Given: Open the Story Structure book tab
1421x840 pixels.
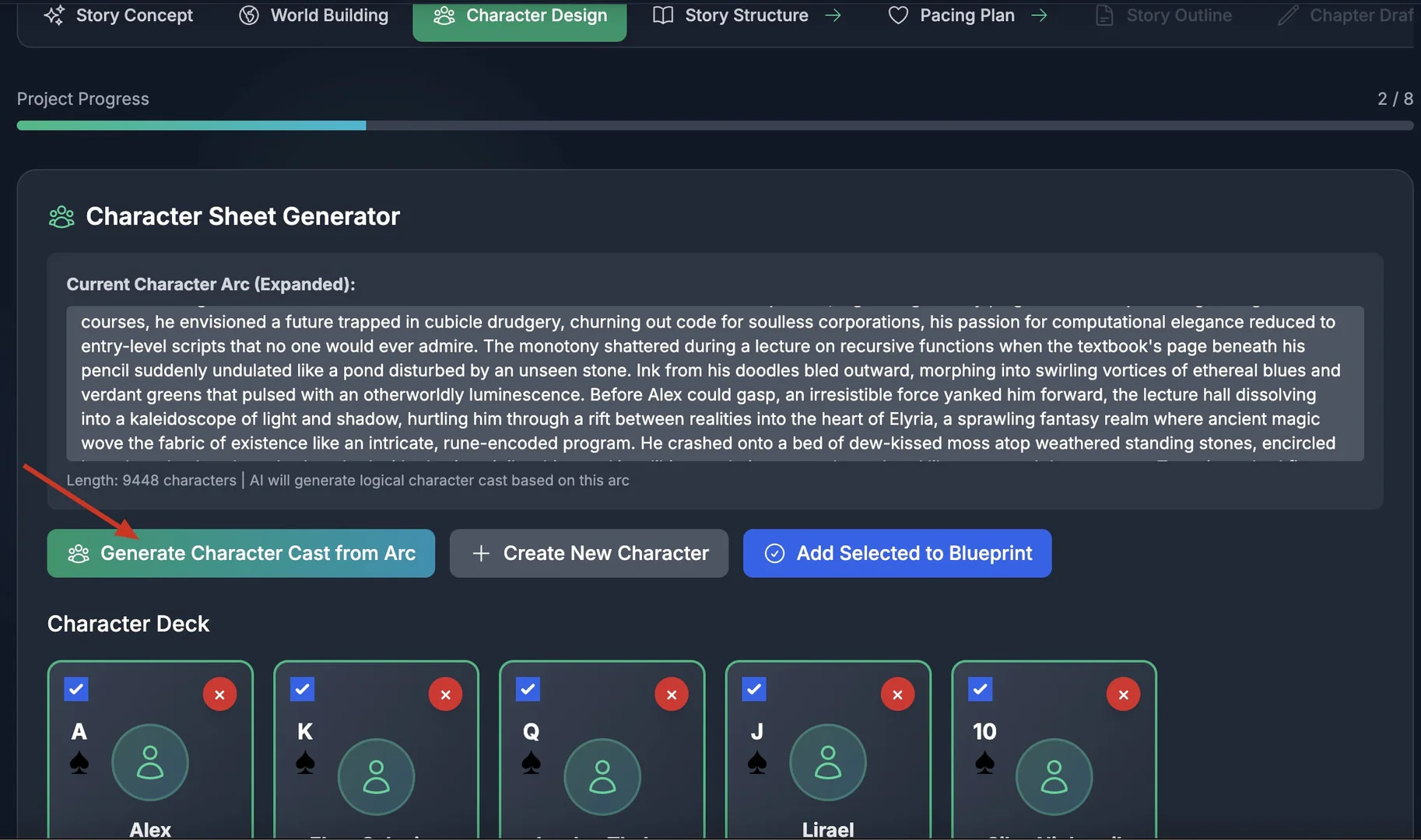Looking at the screenshot, I should (x=732, y=16).
